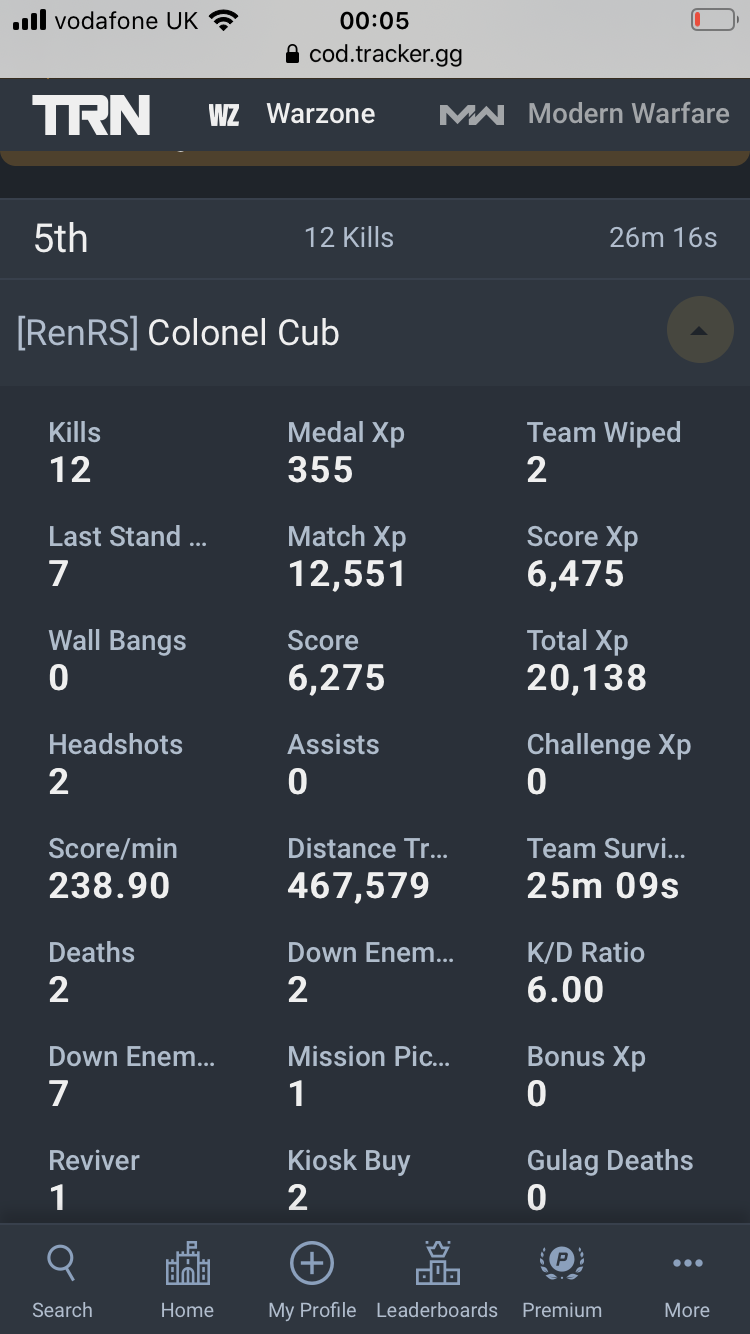
Task: Open the Home castle icon
Action: pyautogui.click(x=187, y=1264)
